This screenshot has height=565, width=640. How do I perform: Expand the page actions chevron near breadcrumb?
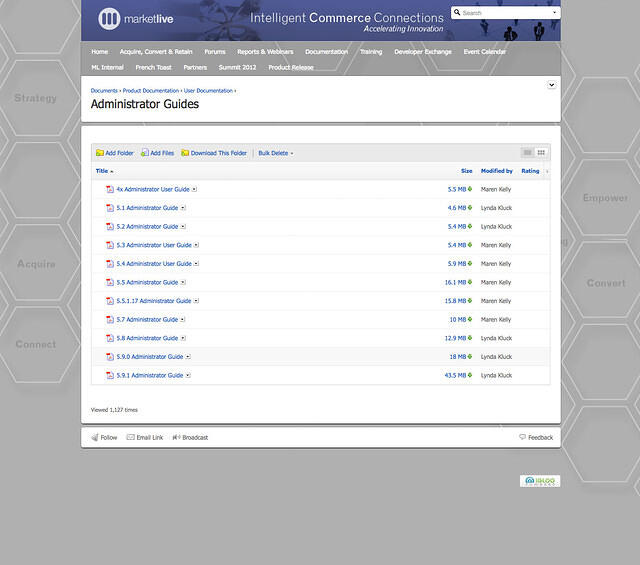pos(551,85)
